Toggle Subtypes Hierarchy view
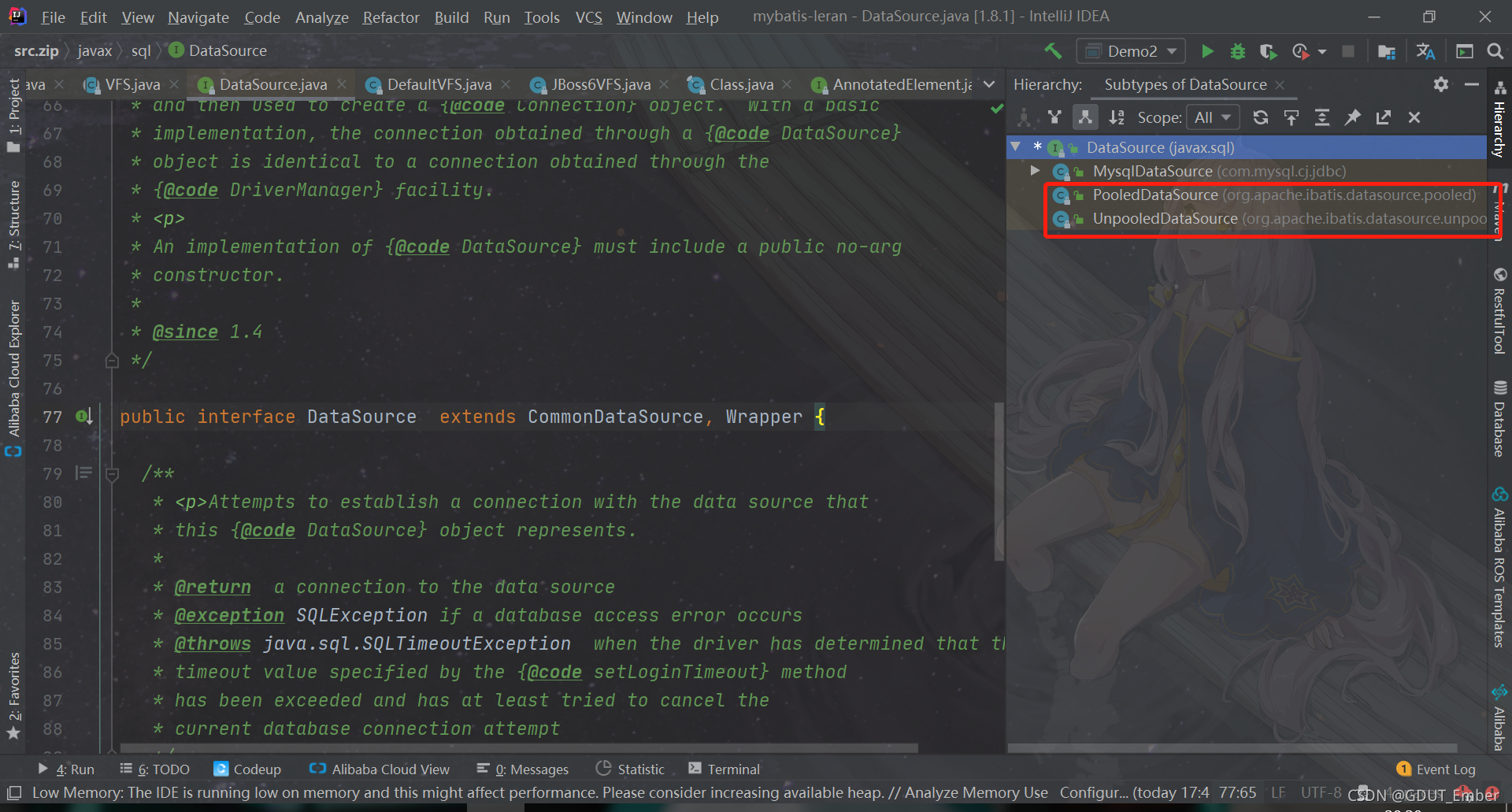 pos(1085,117)
